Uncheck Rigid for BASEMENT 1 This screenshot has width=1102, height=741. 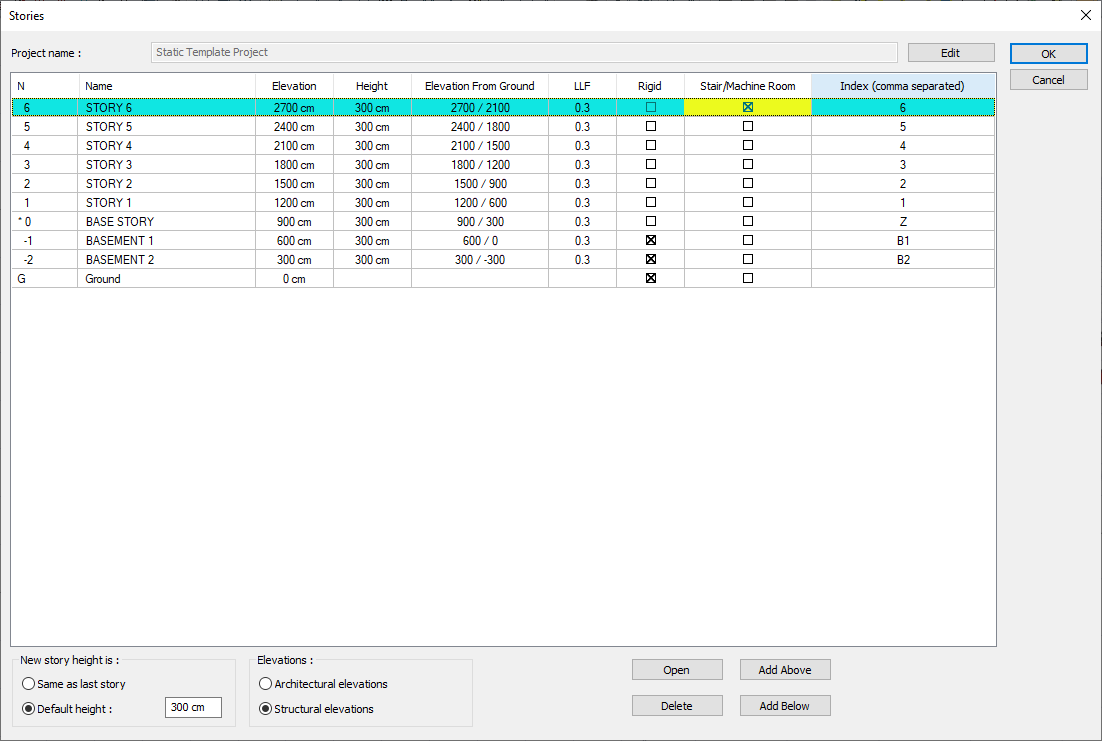click(x=651, y=241)
